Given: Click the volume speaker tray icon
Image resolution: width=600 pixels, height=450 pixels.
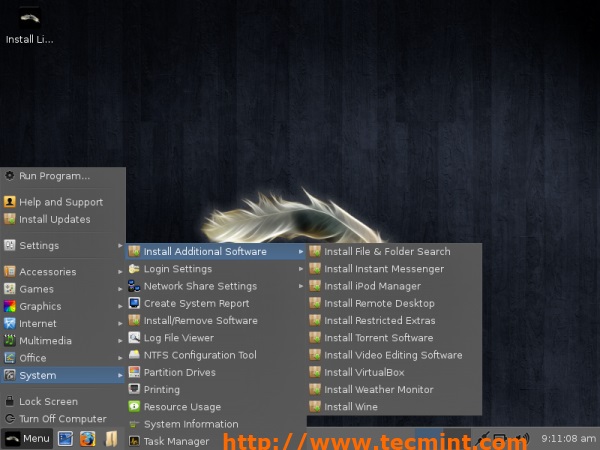Looking at the screenshot, I should (x=522, y=439).
